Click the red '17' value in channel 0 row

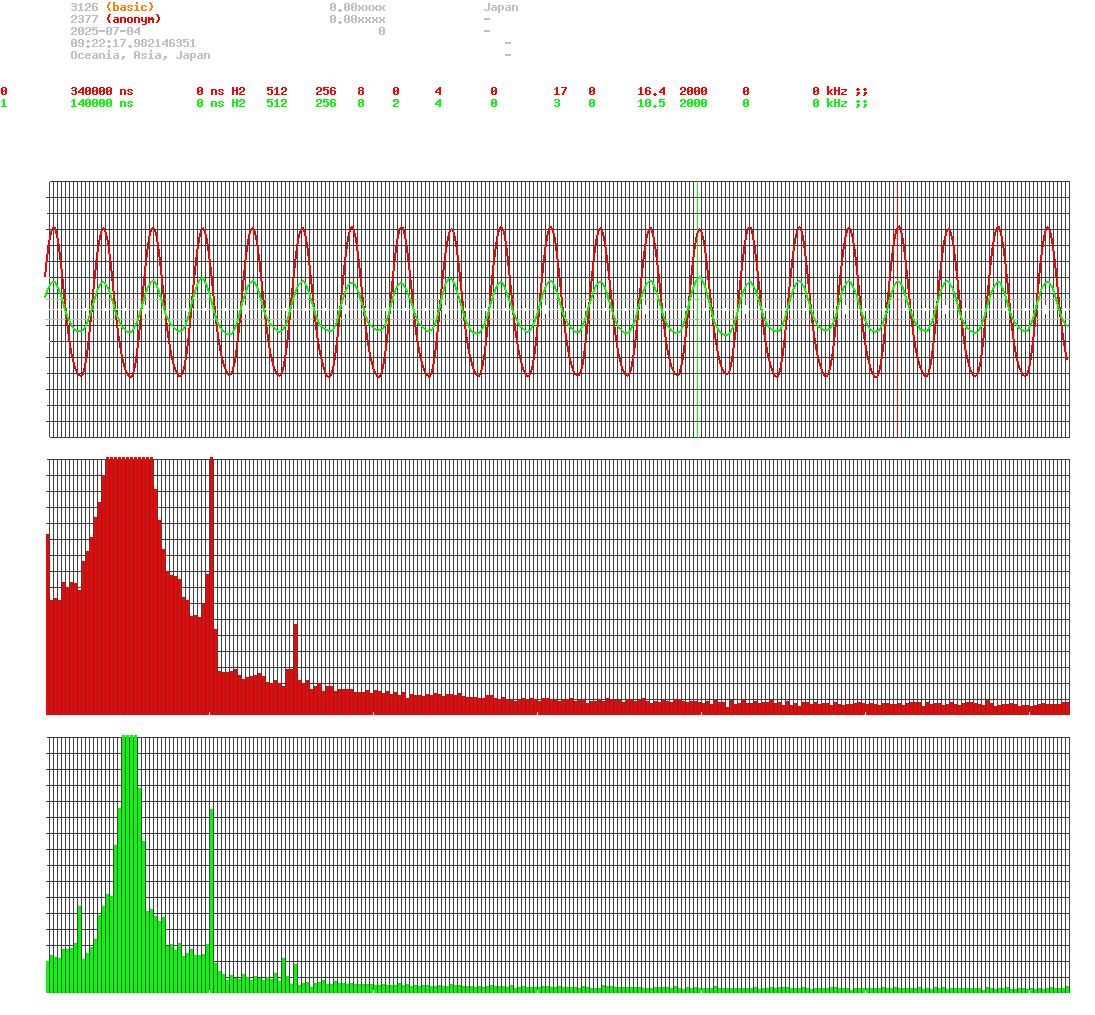(560, 92)
